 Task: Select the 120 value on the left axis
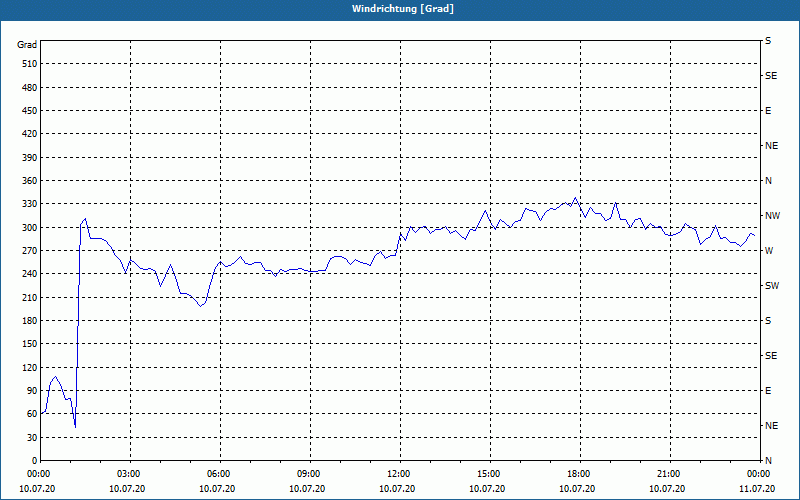click(30, 367)
